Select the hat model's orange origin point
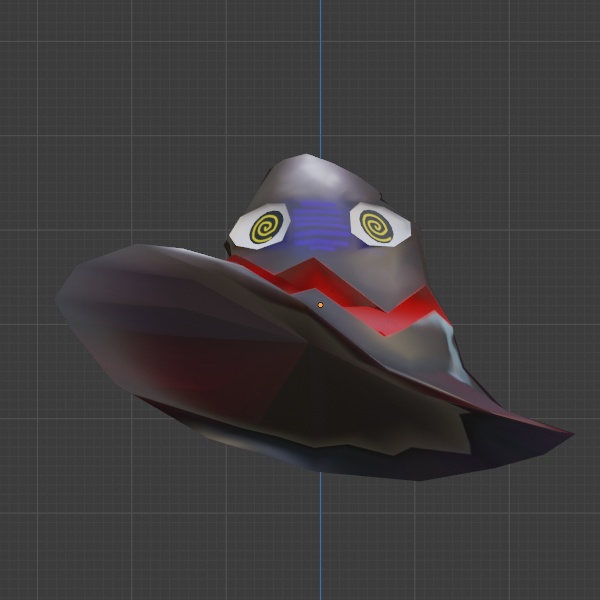The height and width of the screenshot is (600, 600). click(x=320, y=305)
